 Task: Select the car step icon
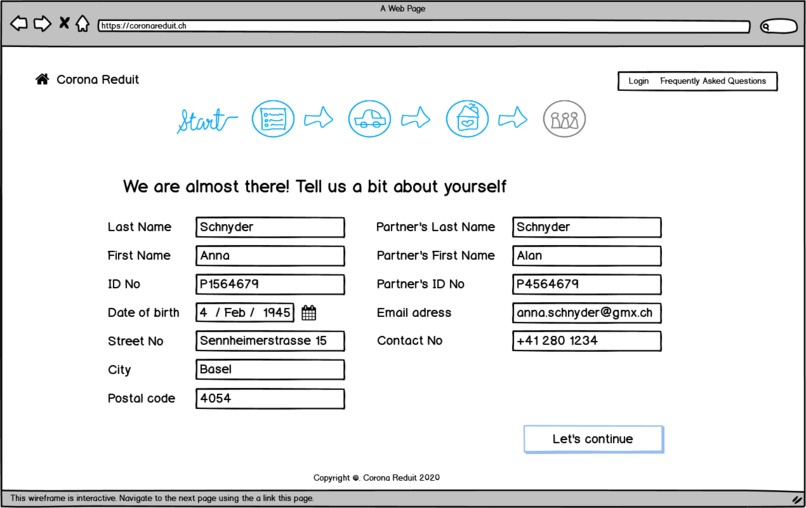(370, 119)
